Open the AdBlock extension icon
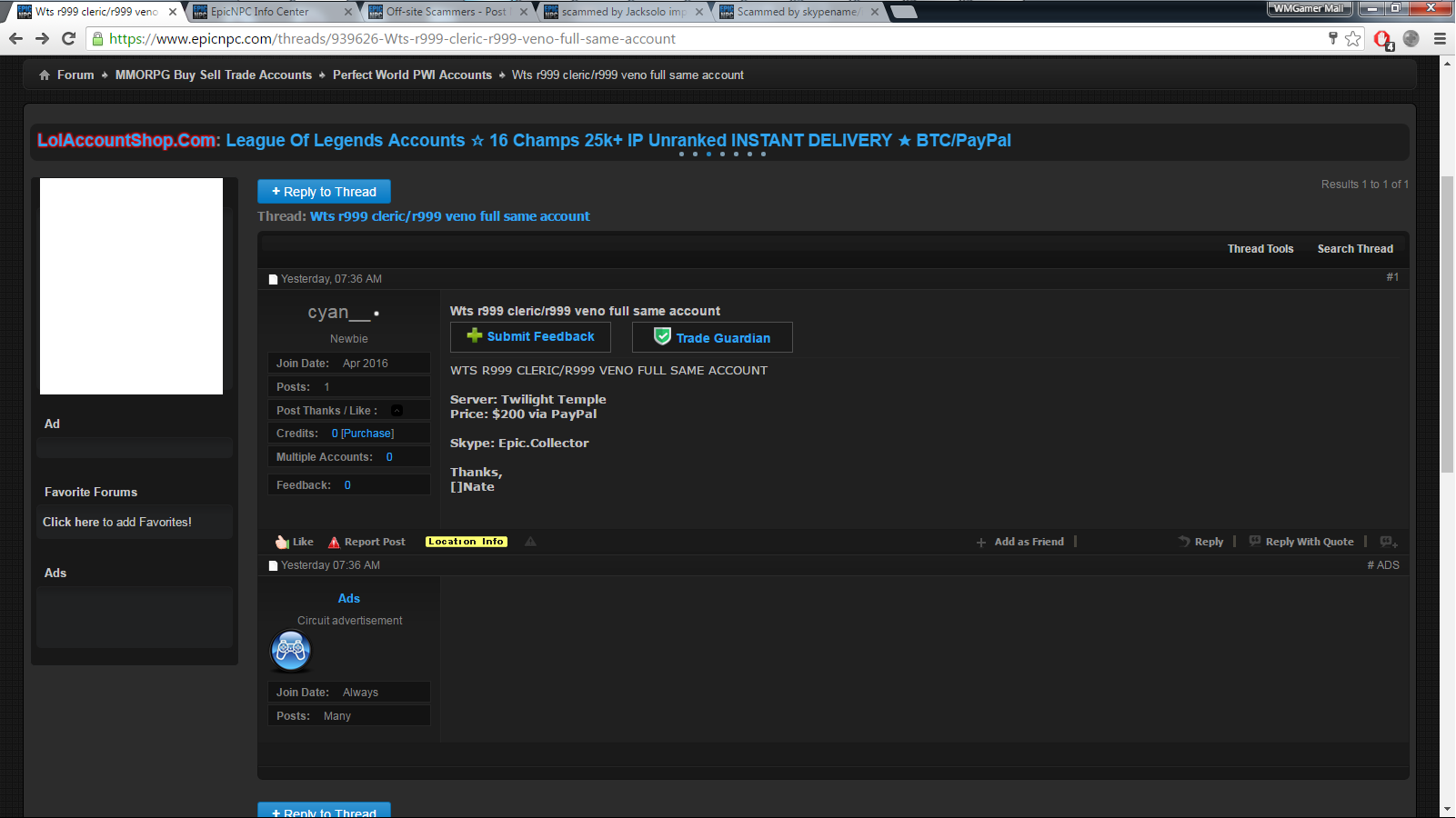Screen dimensions: 1456x818 pyautogui.click(x=1383, y=39)
